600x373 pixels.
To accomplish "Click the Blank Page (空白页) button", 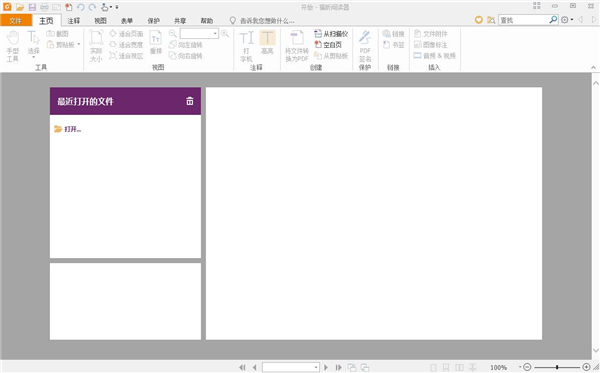I will (328, 45).
